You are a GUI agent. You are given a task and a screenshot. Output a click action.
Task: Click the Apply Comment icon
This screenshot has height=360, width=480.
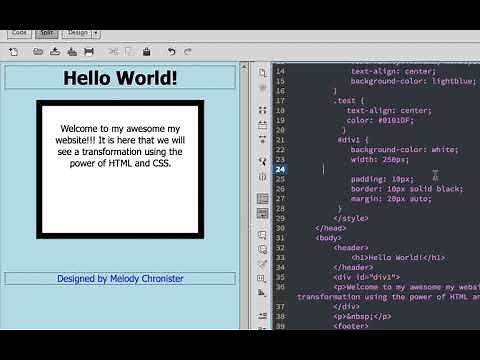click(263, 235)
